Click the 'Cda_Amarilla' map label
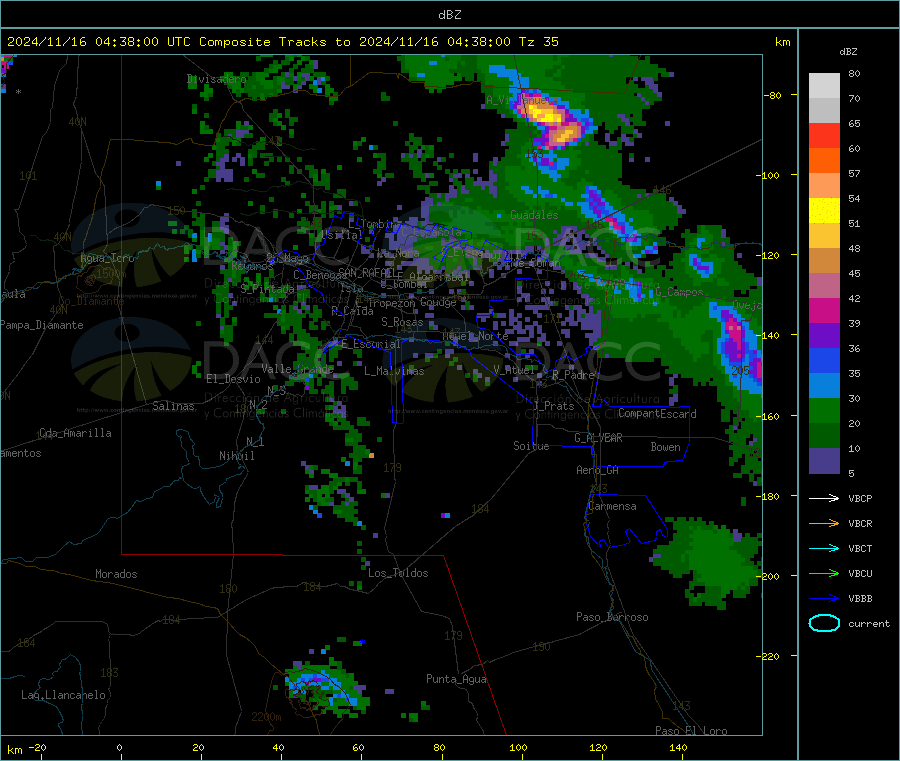The image size is (900, 761). 75,433
